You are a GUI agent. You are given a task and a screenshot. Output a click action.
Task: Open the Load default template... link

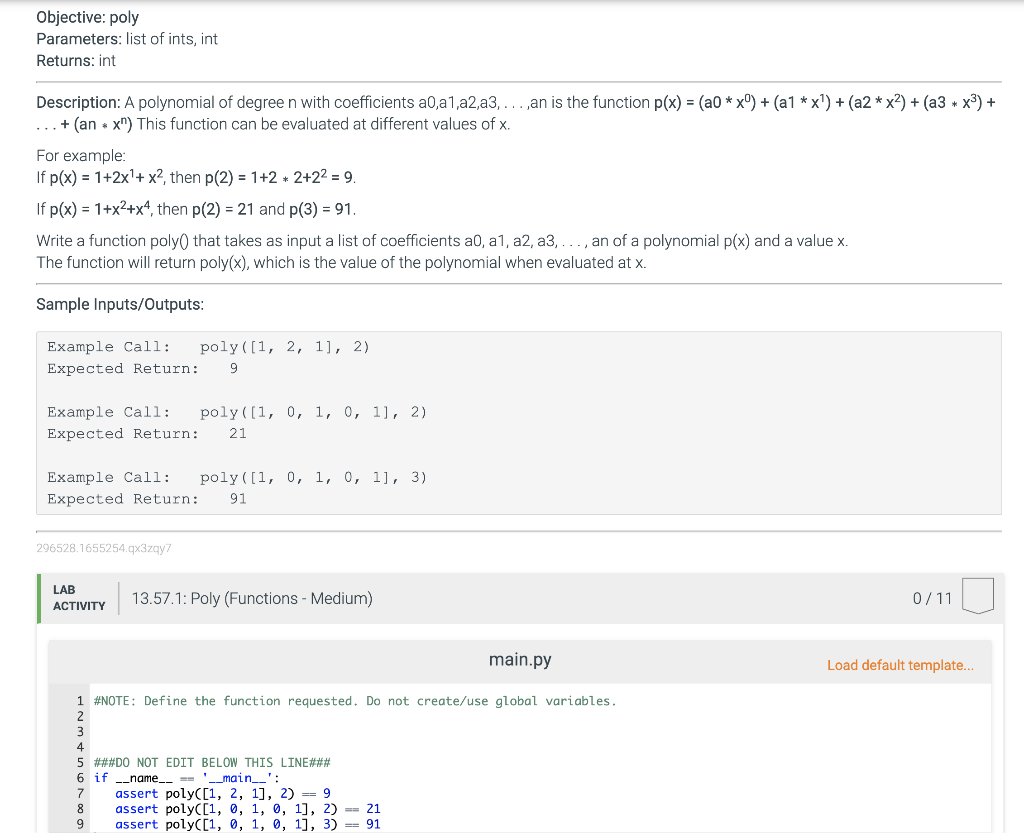(899, 665)
